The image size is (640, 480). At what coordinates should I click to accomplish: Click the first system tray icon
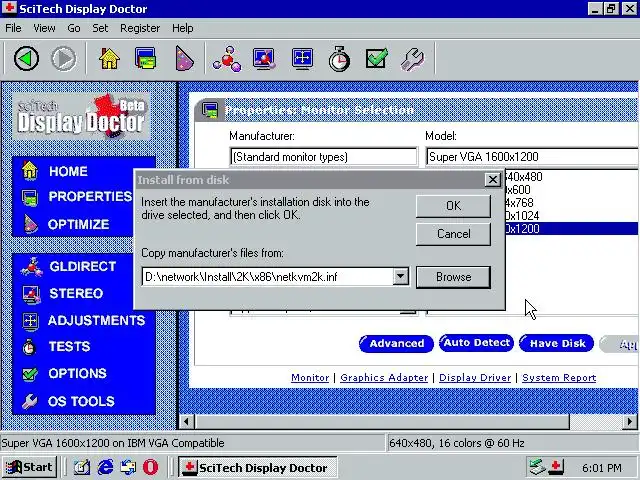click(x=537, y=467)
